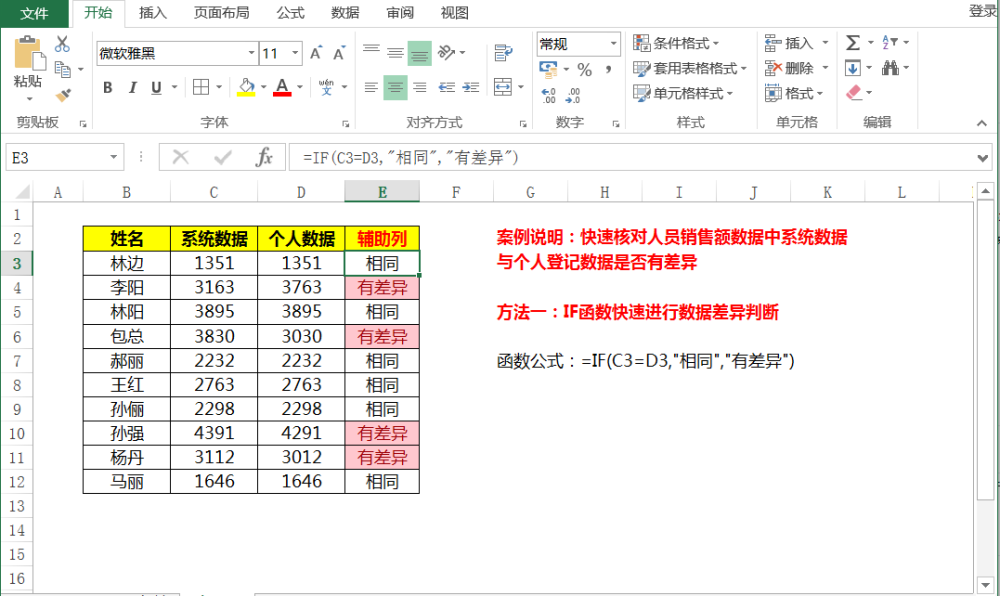Select the select-all corner button
This screenshot has width=1000, height=596.
tap(20, 192)
